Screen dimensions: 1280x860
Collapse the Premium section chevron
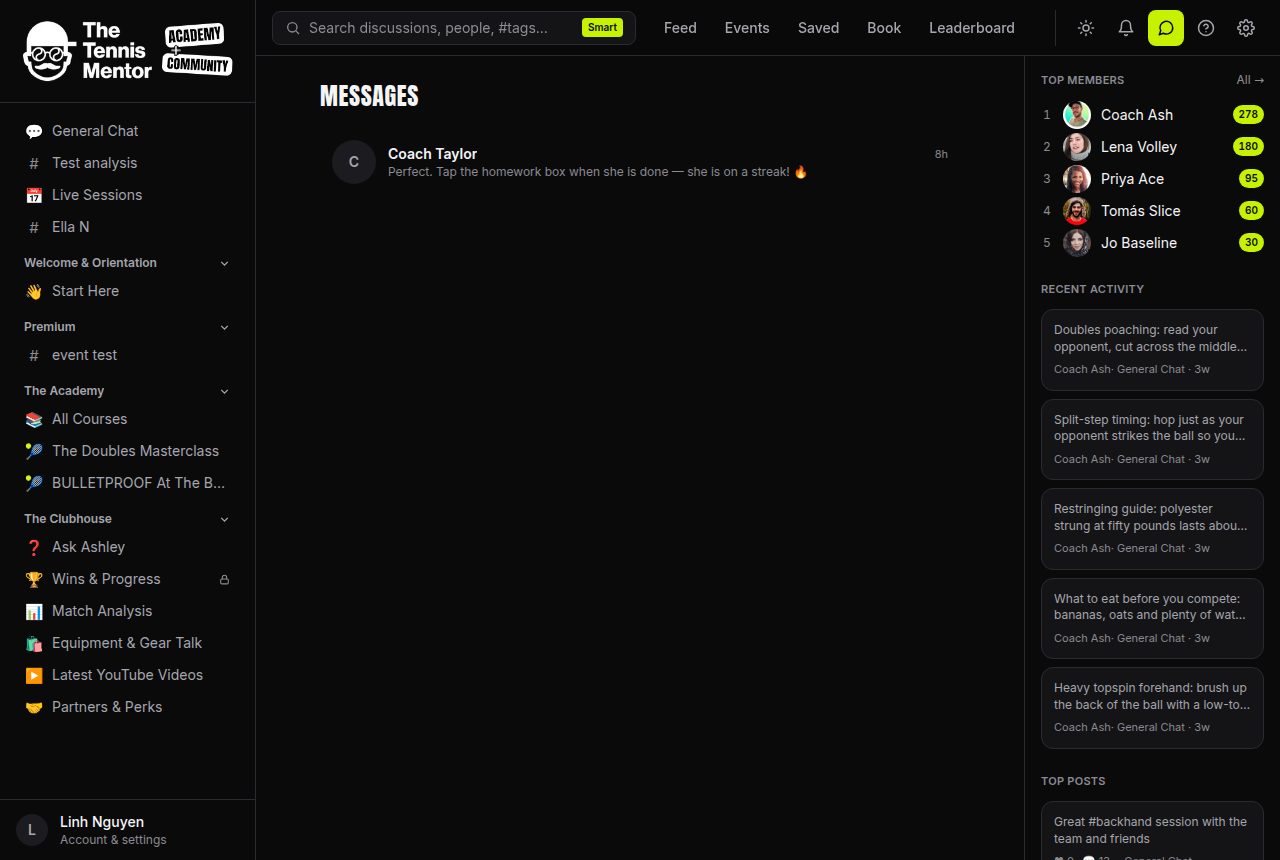(224, 327)
